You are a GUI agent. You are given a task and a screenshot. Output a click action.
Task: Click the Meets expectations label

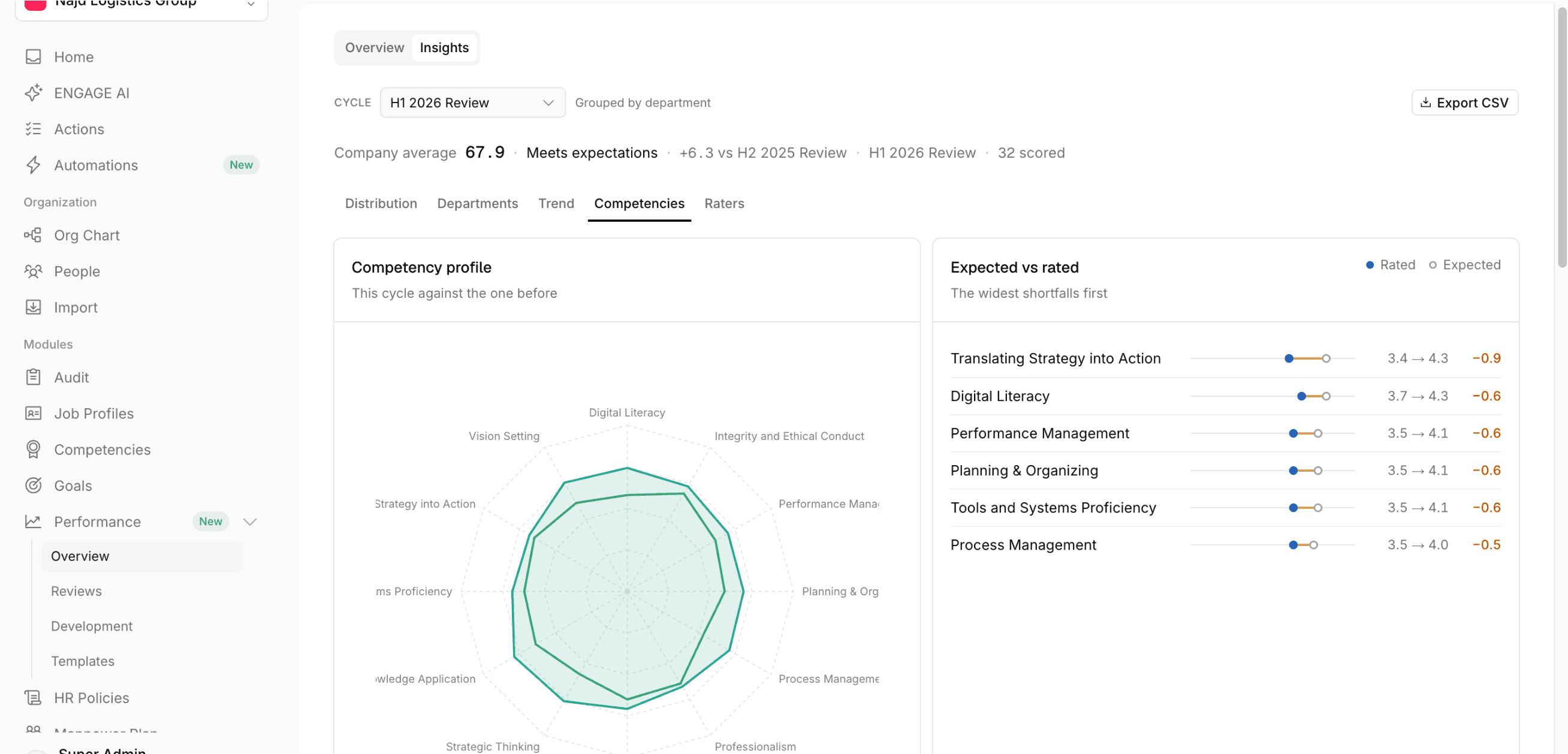click(x=592, y=153)
